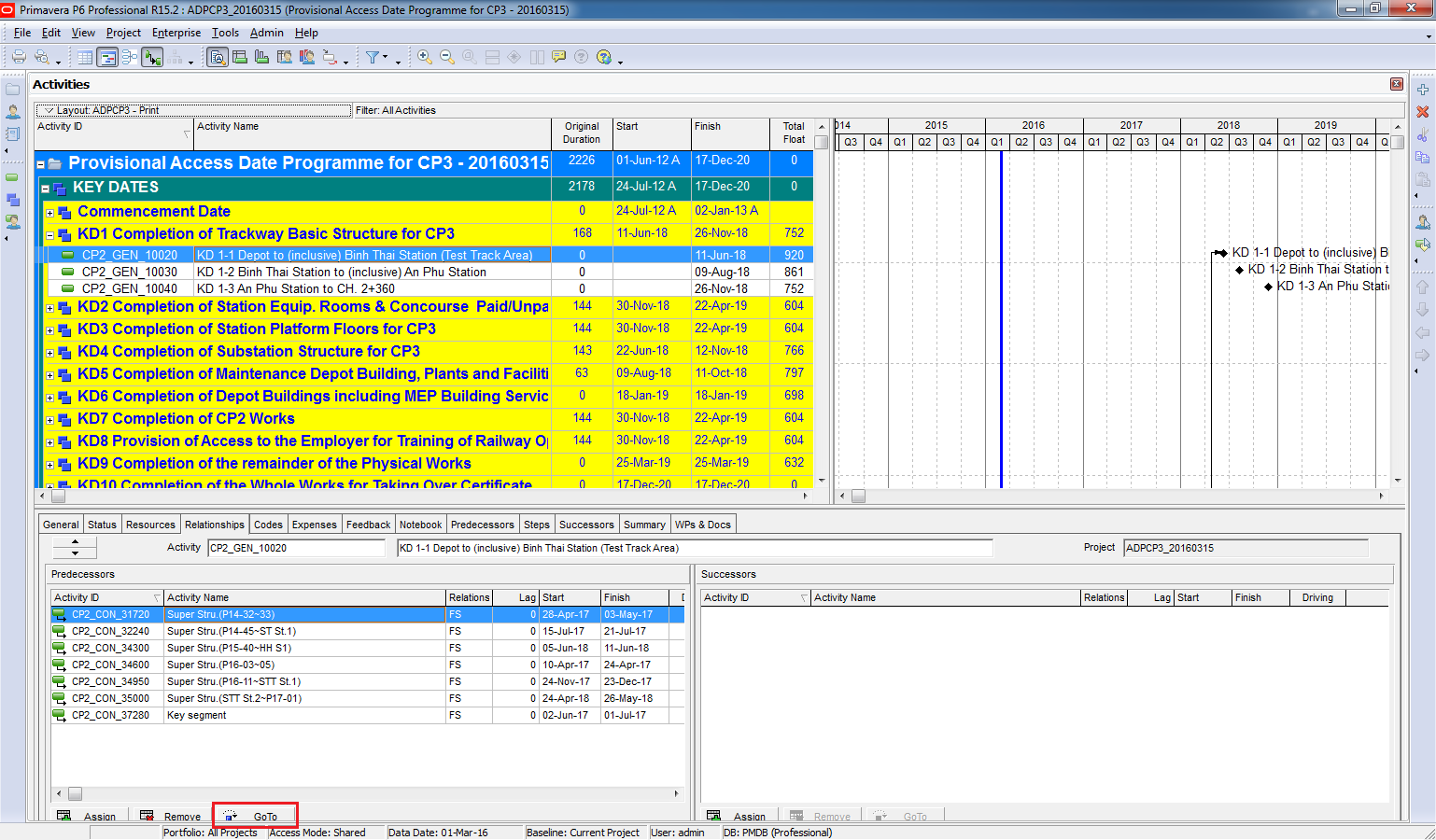Screen dimensions: 1436x840
Task: Open the Enterprise menu
Action: click(176, 33)
